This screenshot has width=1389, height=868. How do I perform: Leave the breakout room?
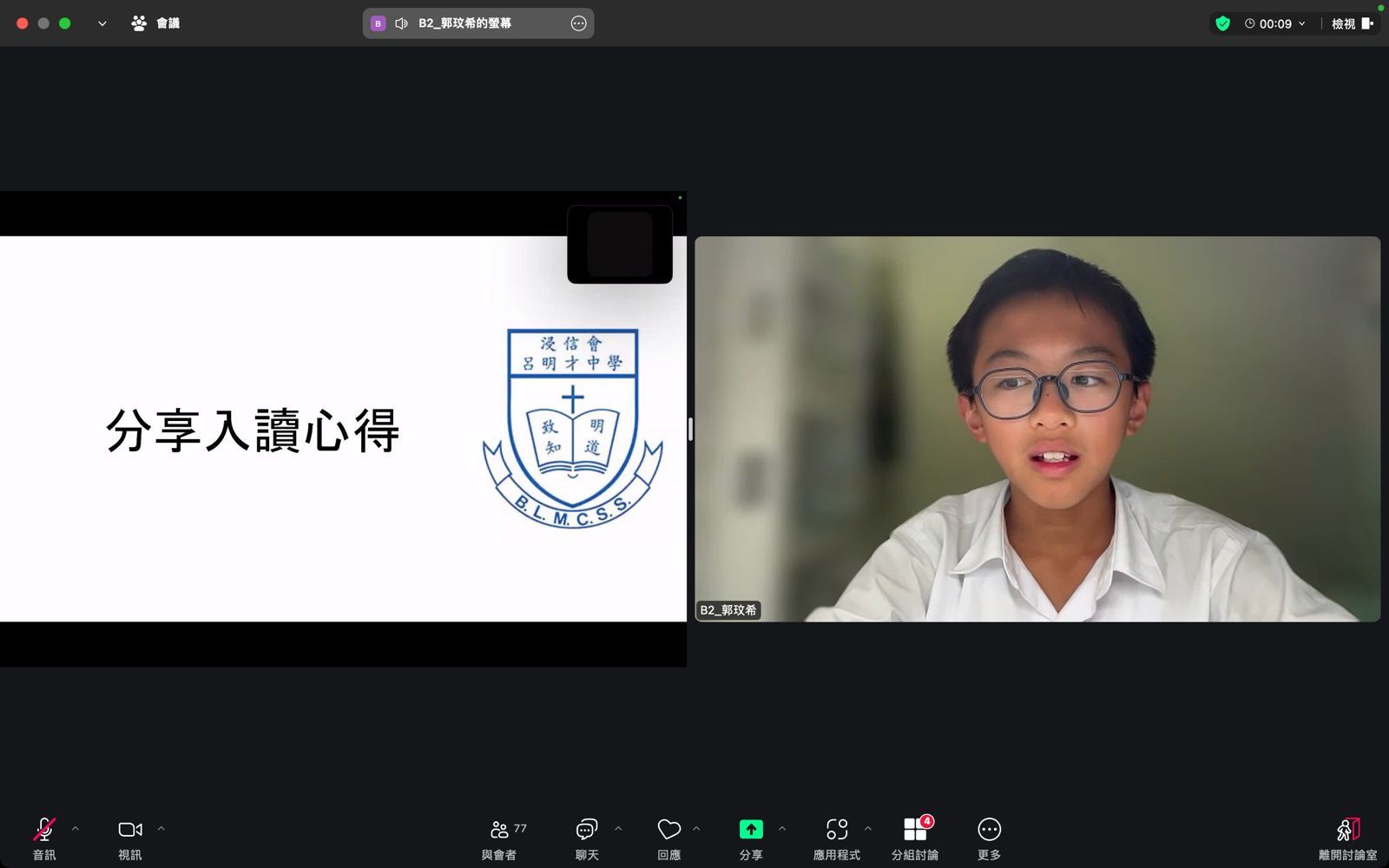point(1347,839)
